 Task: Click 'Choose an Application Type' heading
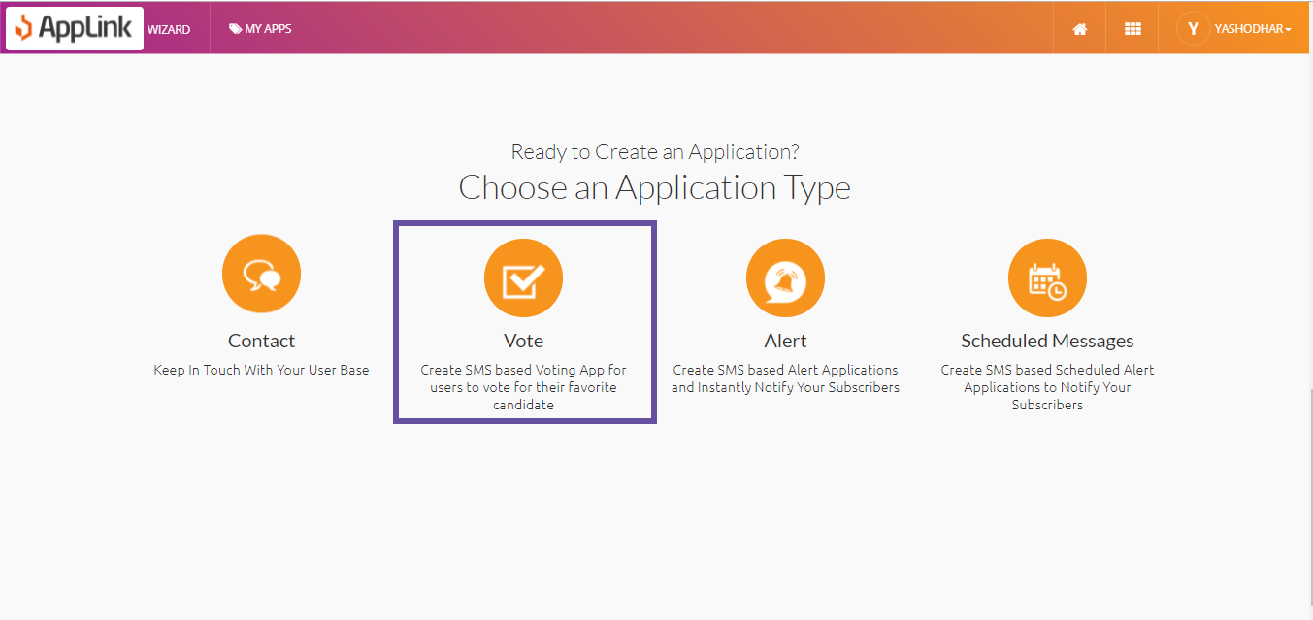(x=655, y=188)
